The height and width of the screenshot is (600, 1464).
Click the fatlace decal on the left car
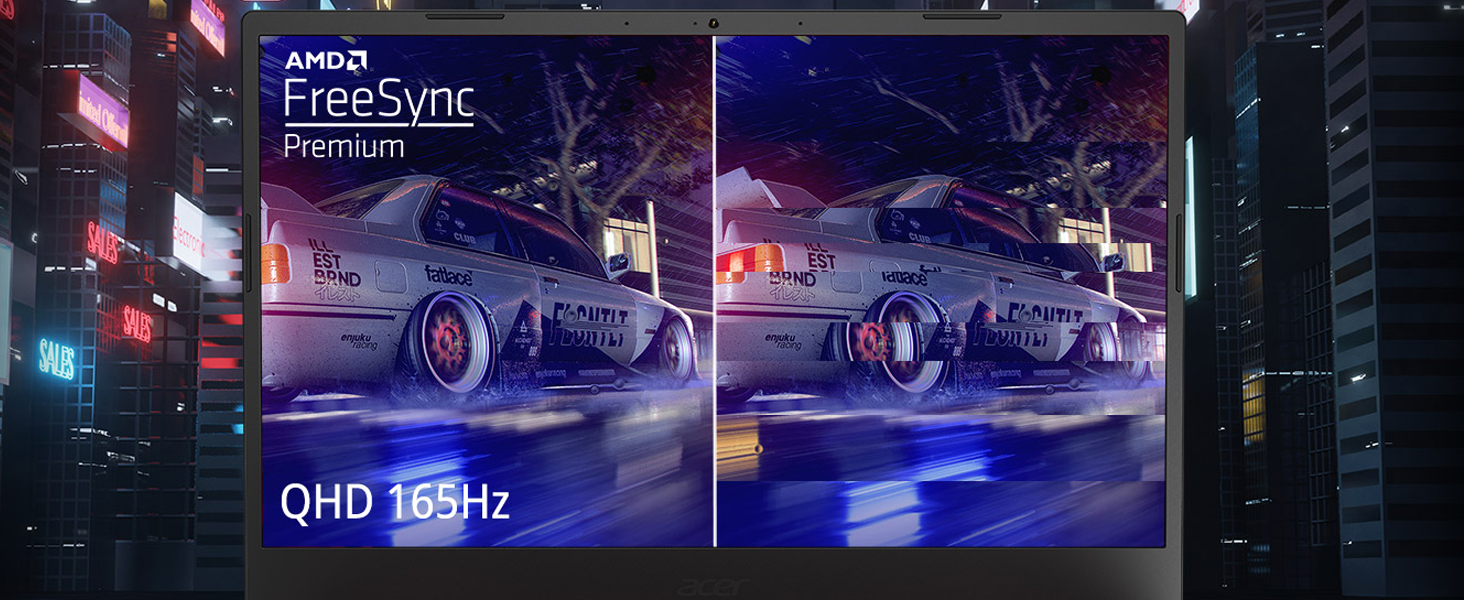pyautogui.click(x=448, y=275)
